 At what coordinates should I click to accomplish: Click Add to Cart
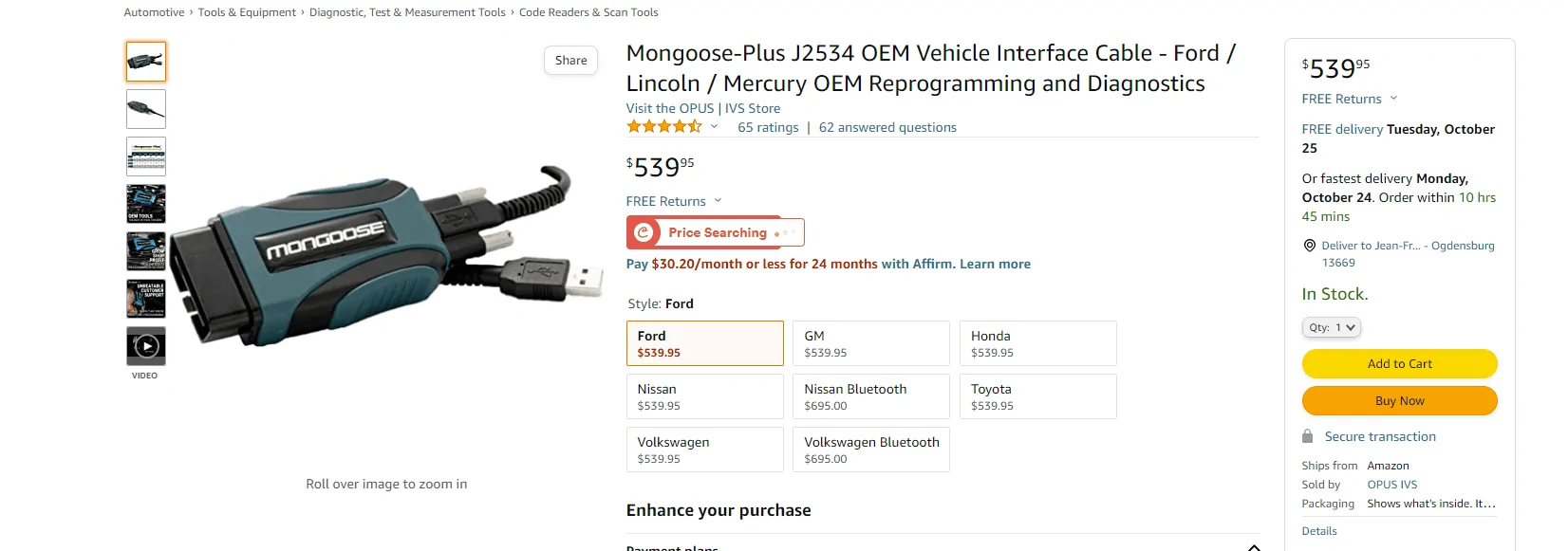click(x=1399, y=363)
